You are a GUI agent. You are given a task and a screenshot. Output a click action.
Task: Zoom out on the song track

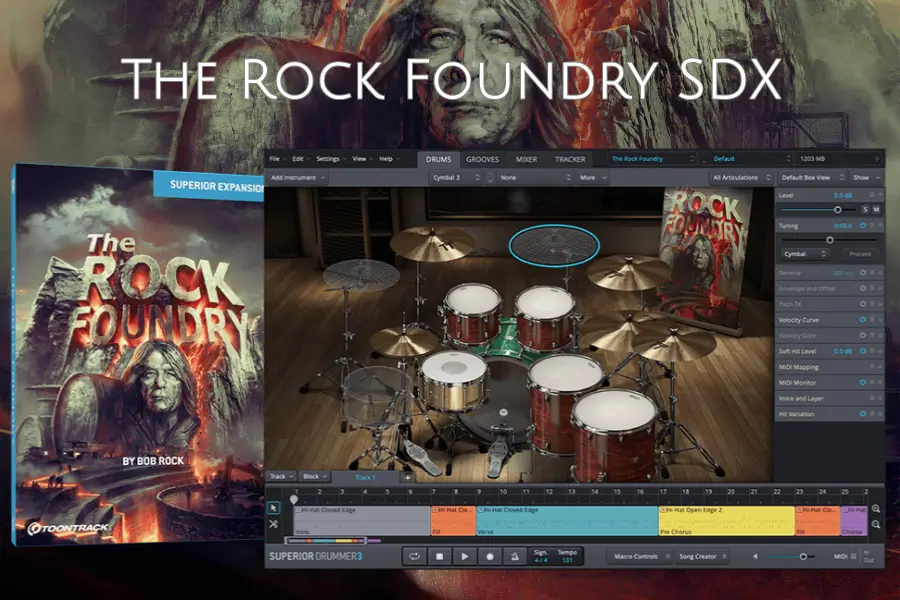pyautogui.click(x=876, y=524)
